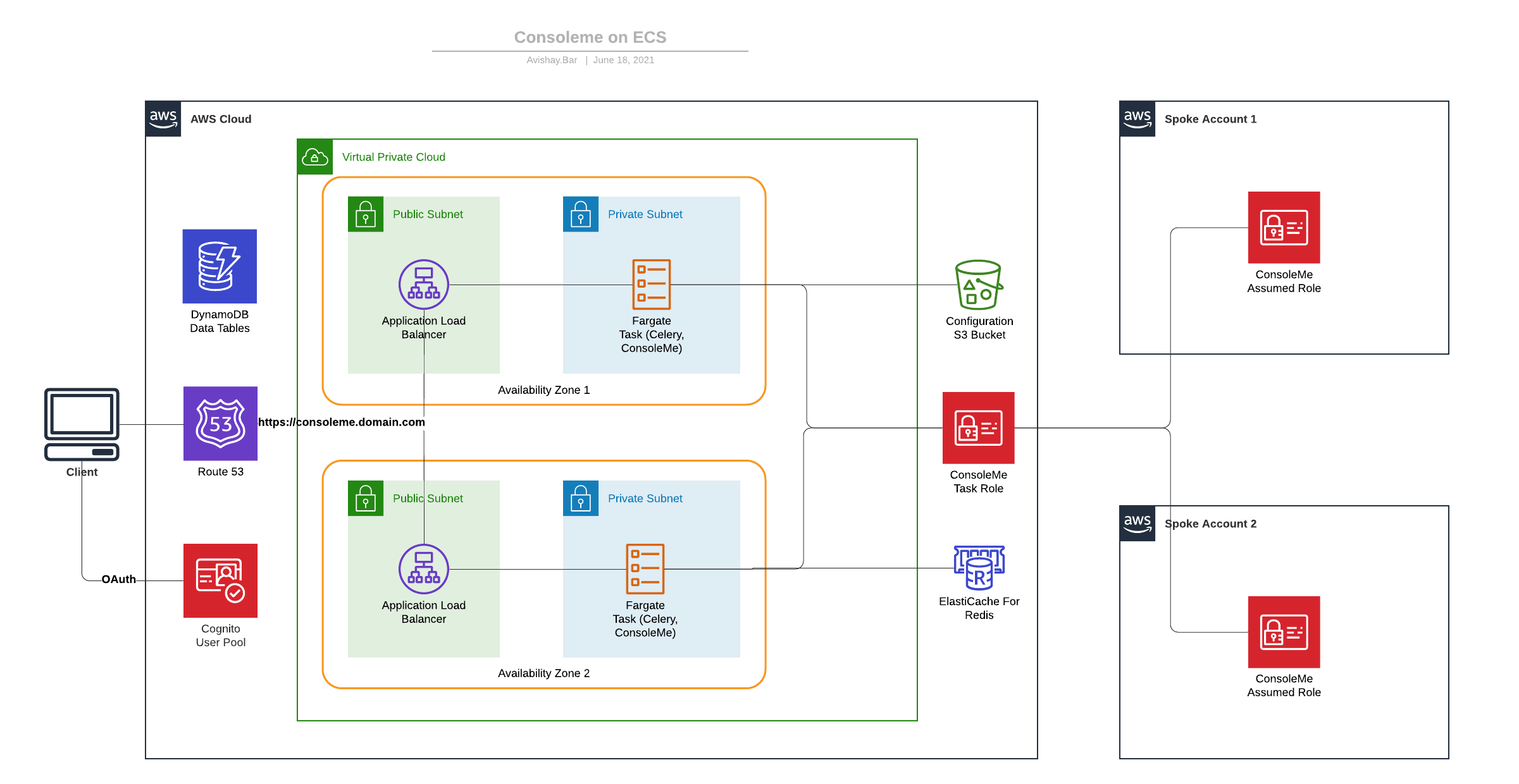The height and width of the screenshot is (784, 1519).
Task: Select the Route 53 icon
Action: [220, 424]
